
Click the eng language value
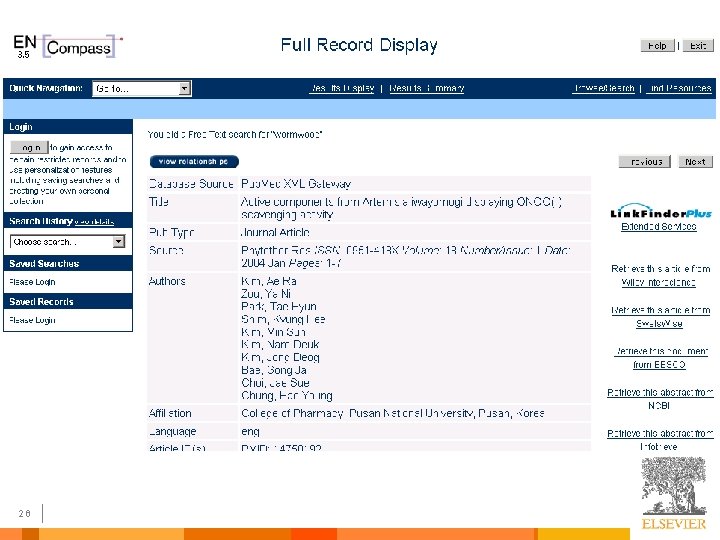pos(250,432)
